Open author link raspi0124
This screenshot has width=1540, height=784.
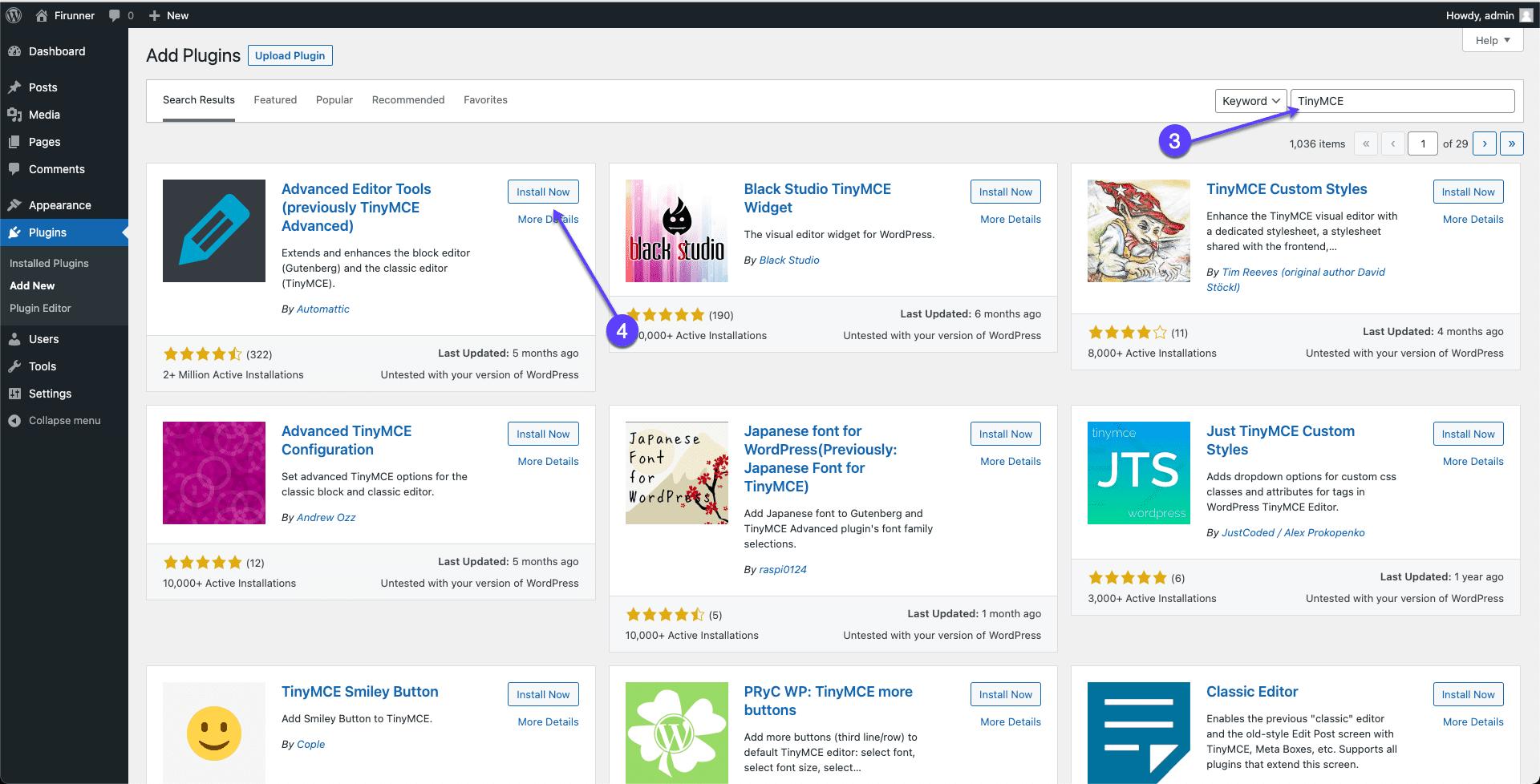tap(783, 569)
